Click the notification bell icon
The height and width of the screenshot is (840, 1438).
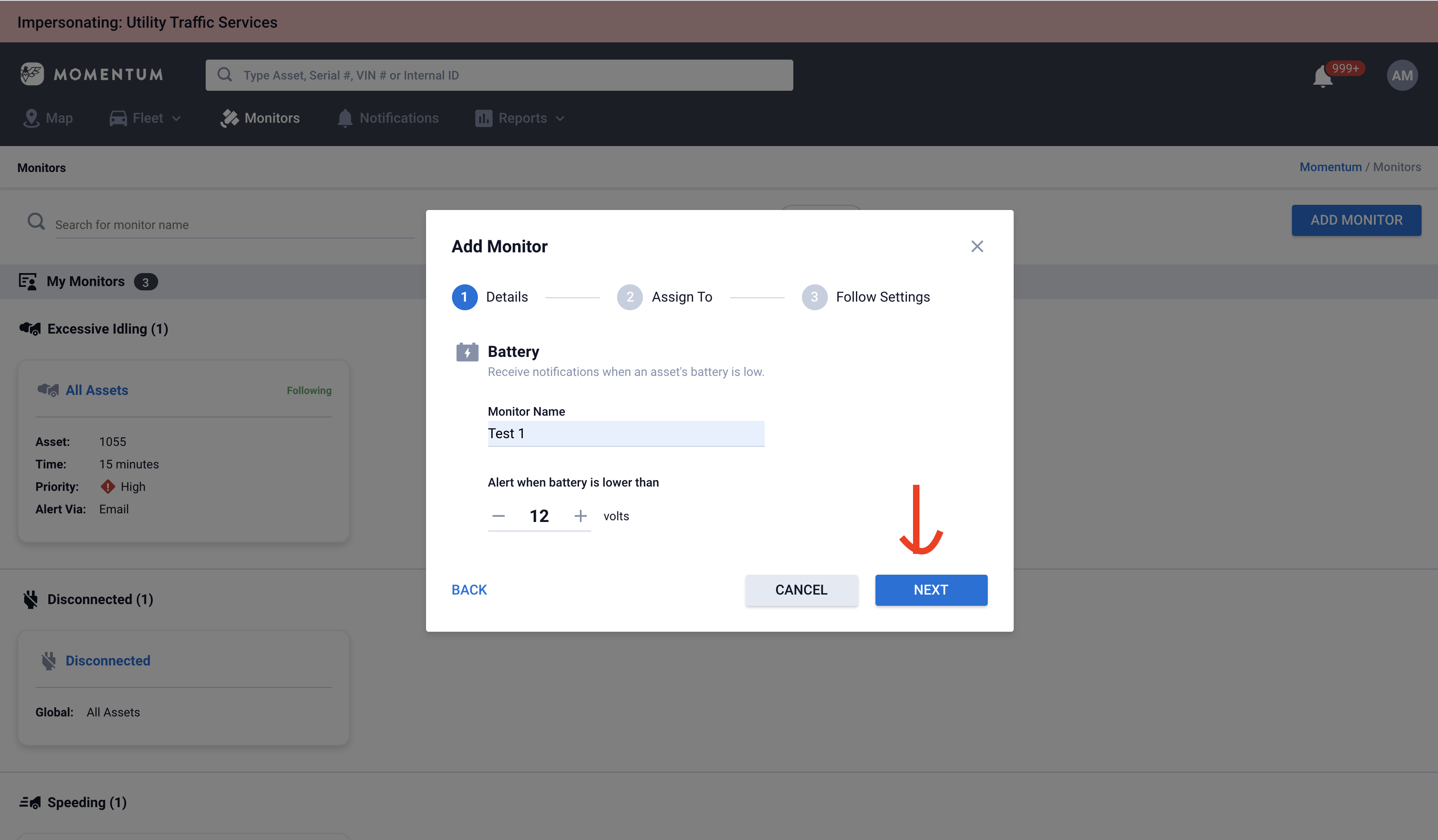point(1323,76)
